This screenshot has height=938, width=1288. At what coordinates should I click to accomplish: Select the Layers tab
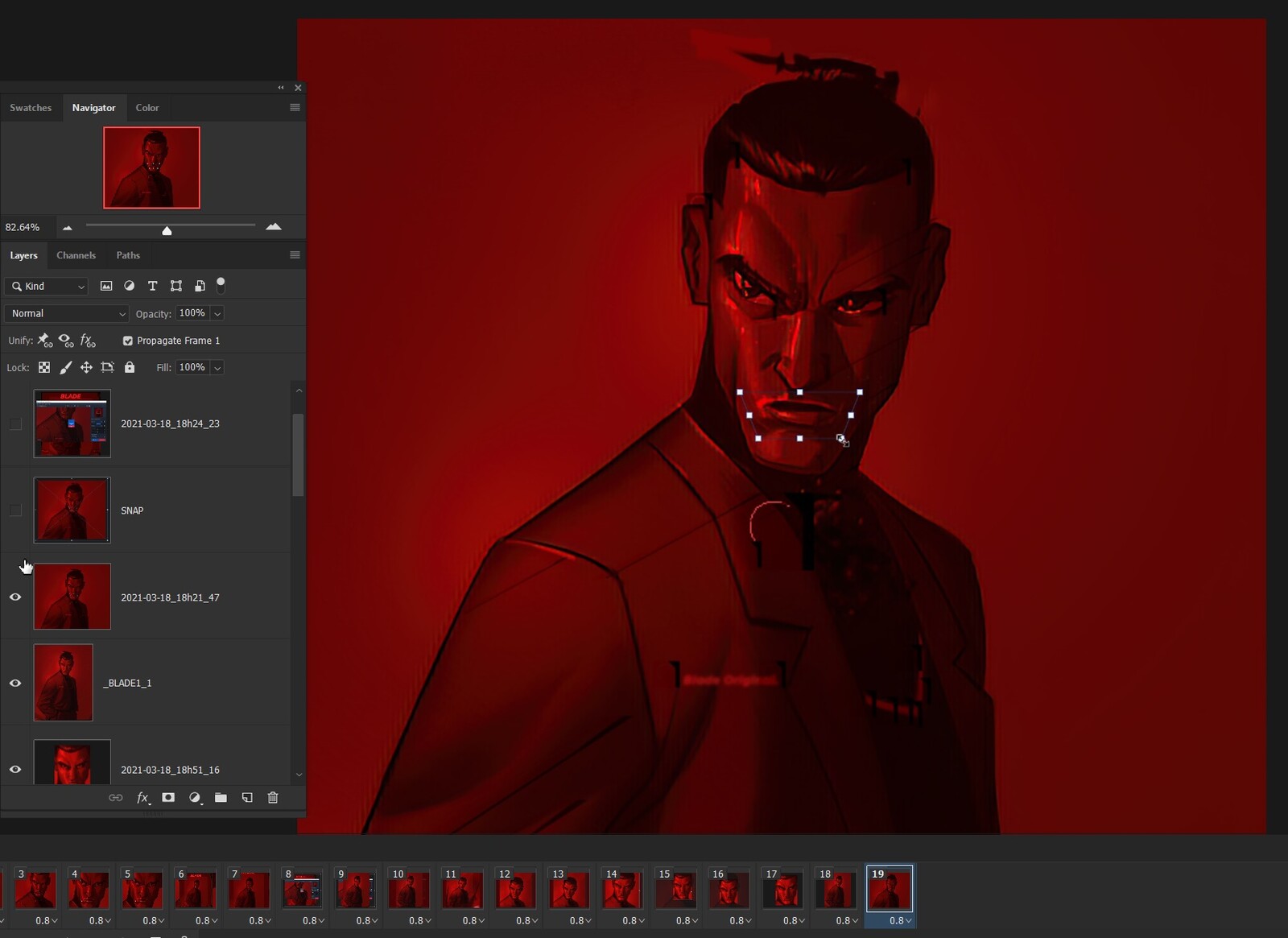pyautogui.click(x=23, y=255)
